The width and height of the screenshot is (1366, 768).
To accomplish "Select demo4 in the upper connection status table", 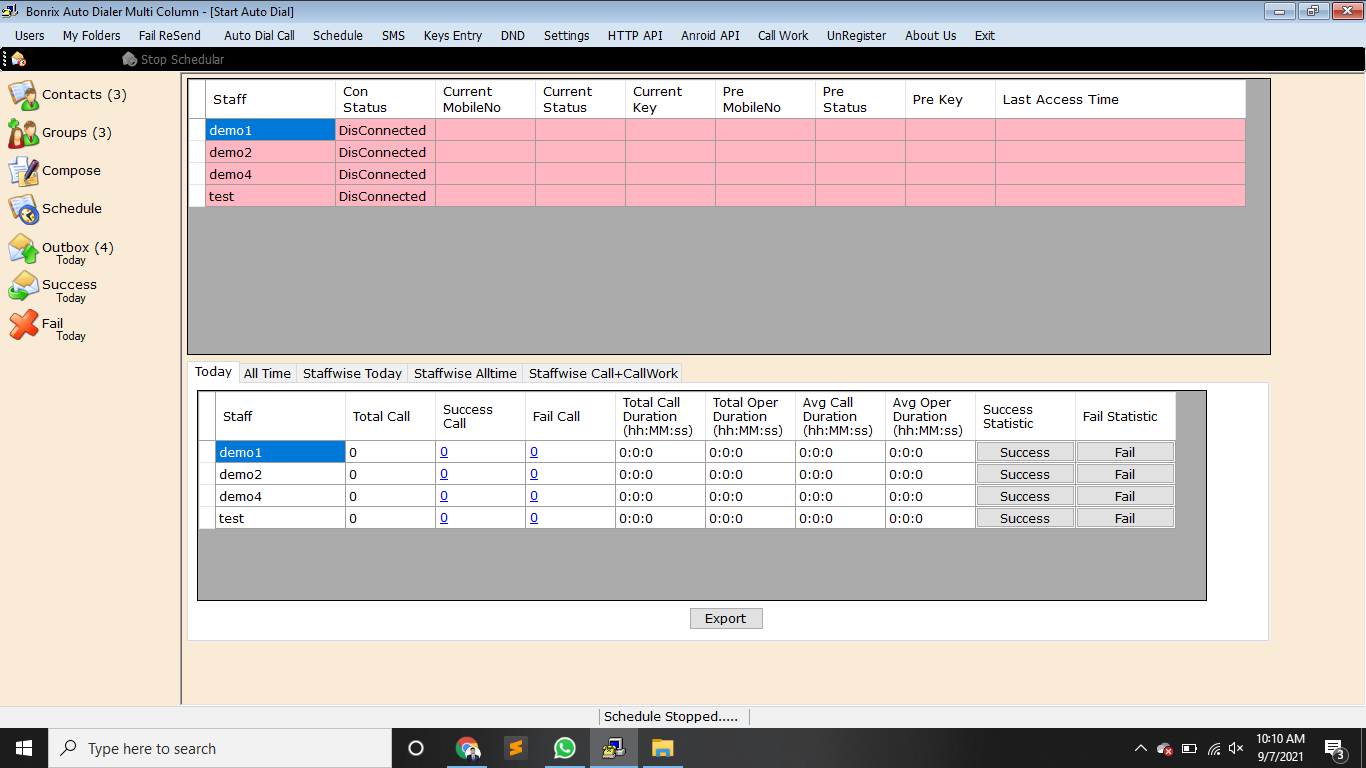I will pos(270,175).
